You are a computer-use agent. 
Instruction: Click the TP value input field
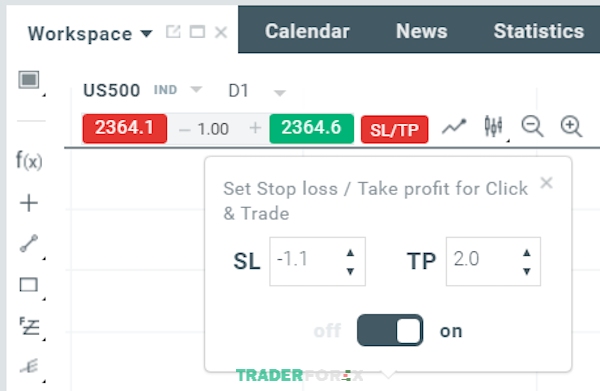pyautogui.click(x=493, y=261)
